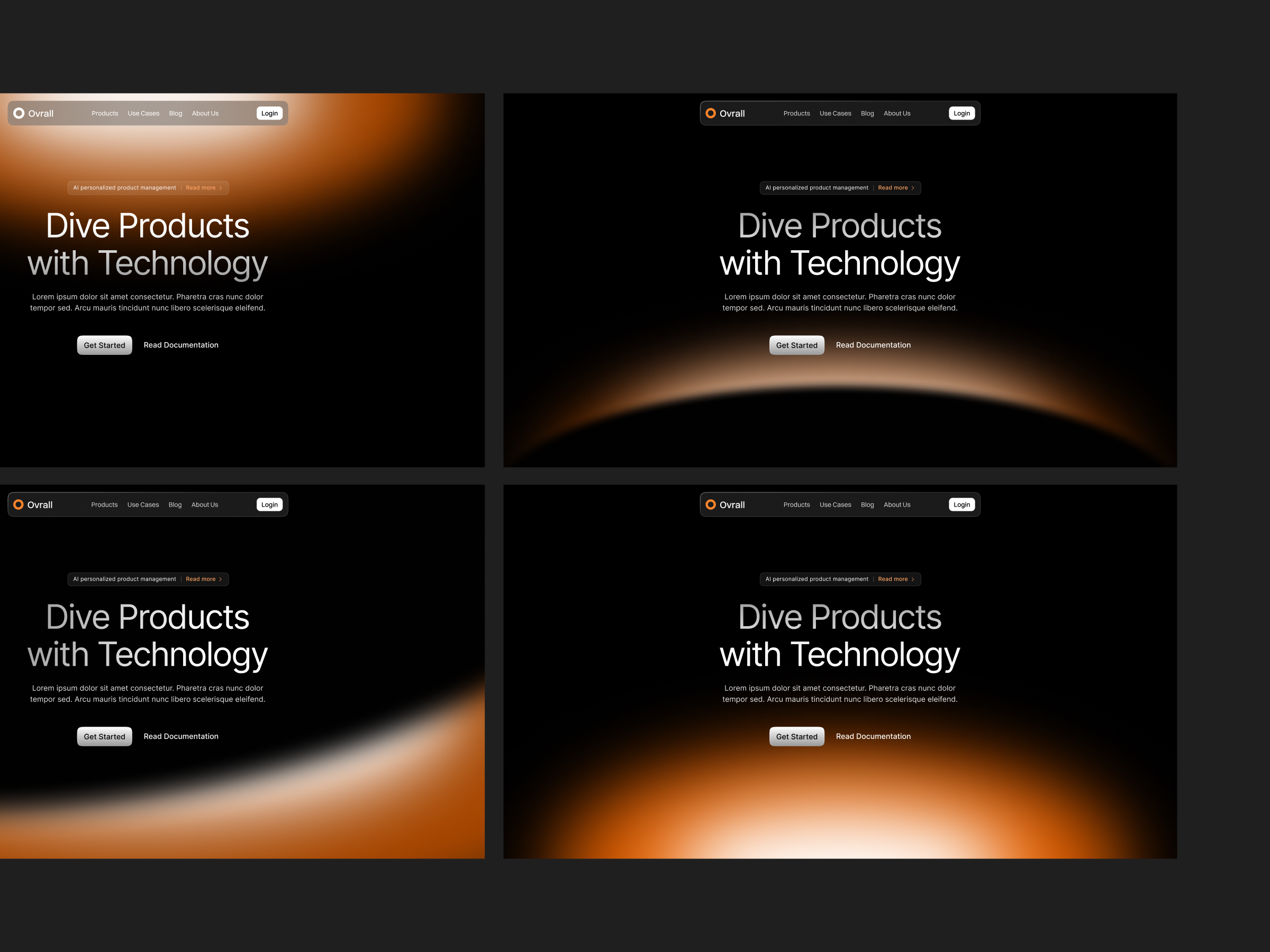This screenshot has height=952, width=1270.
Task: Open Use Cases in the top-left mockup navbar
Action: pyautogui.click(x=143, y=114)
